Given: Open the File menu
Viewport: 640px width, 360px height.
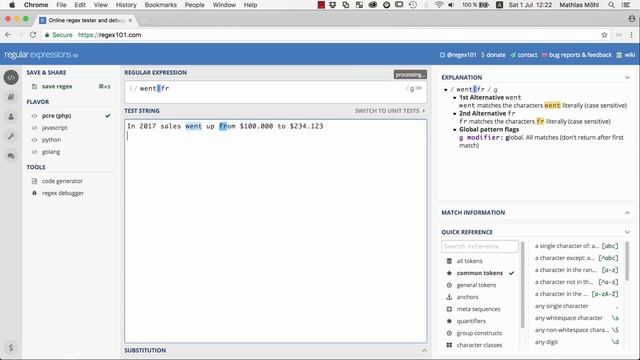Looking at the screenshot, I should pyautogui.click(x=61, y=5).
